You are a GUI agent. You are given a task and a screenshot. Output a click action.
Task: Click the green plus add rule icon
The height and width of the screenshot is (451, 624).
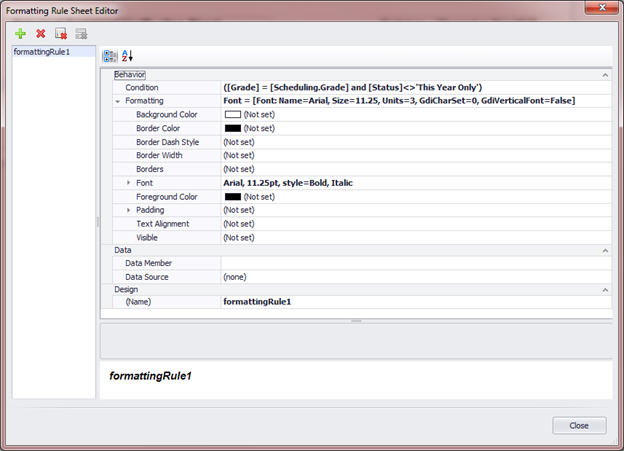[21, 33]
